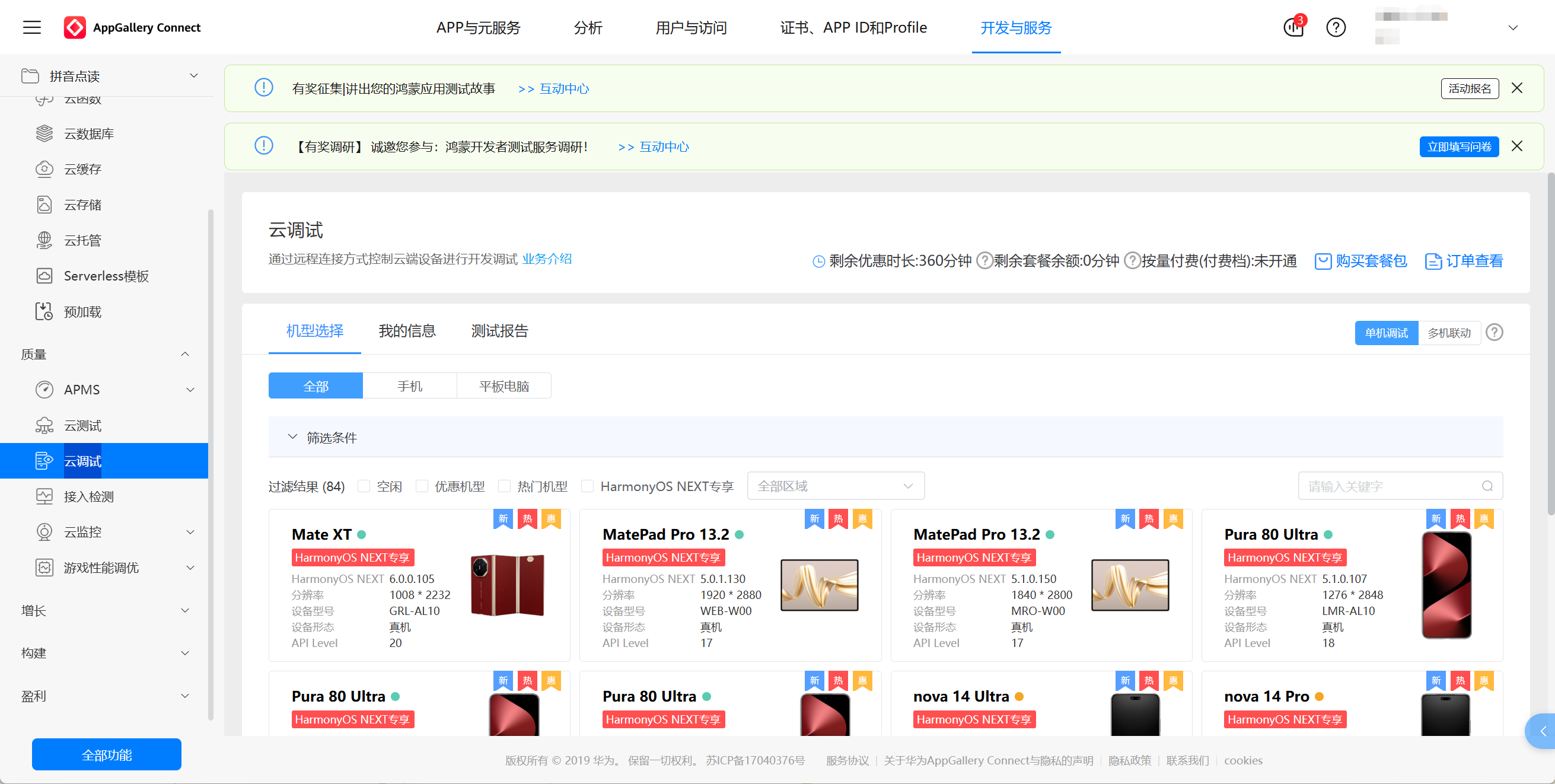Tick the HarmonyOS NEXT专享 checkbox
This screenshot has width=1555, height=784.
587,486
